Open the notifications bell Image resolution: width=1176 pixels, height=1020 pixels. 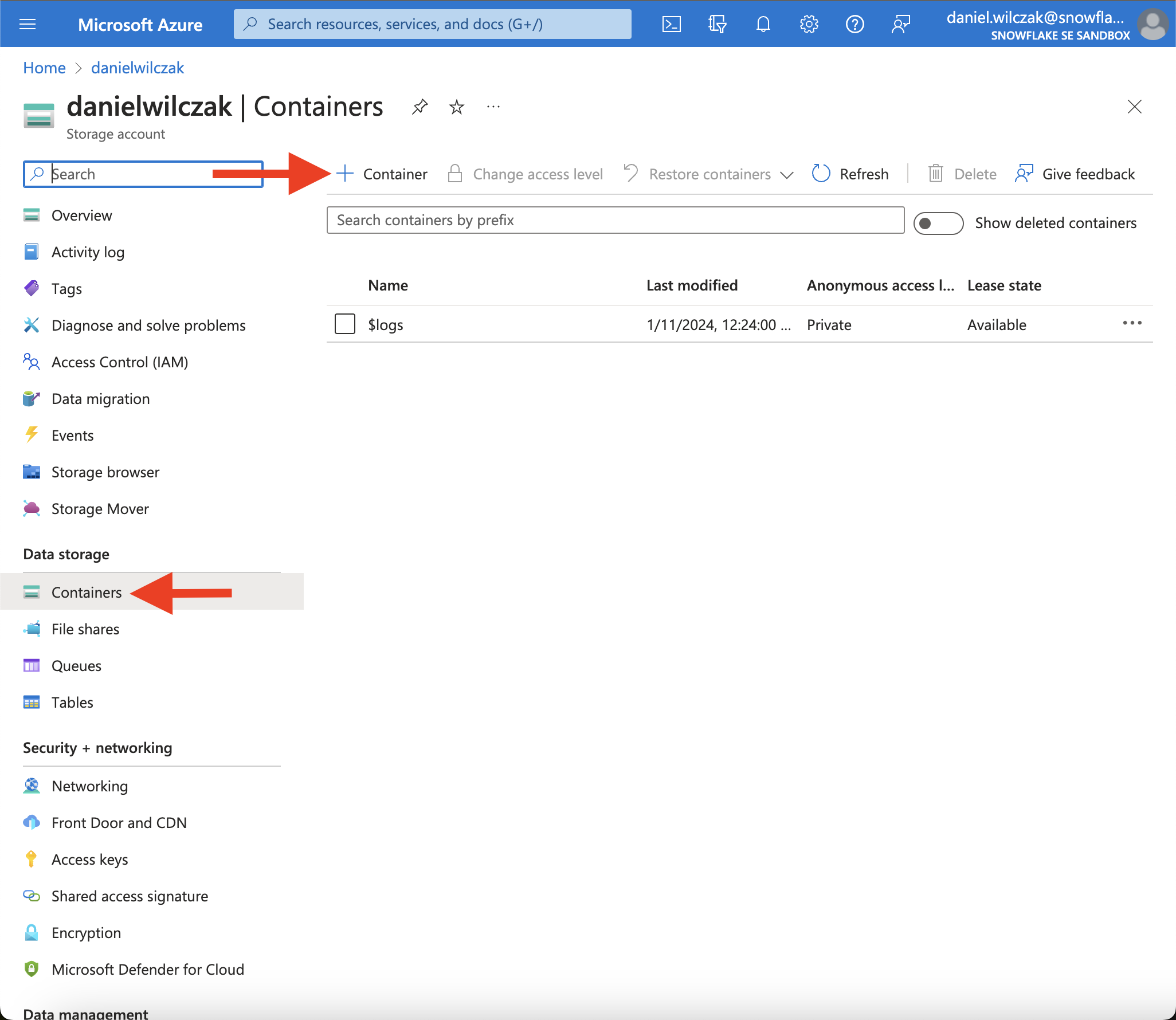tap(763, 24)
